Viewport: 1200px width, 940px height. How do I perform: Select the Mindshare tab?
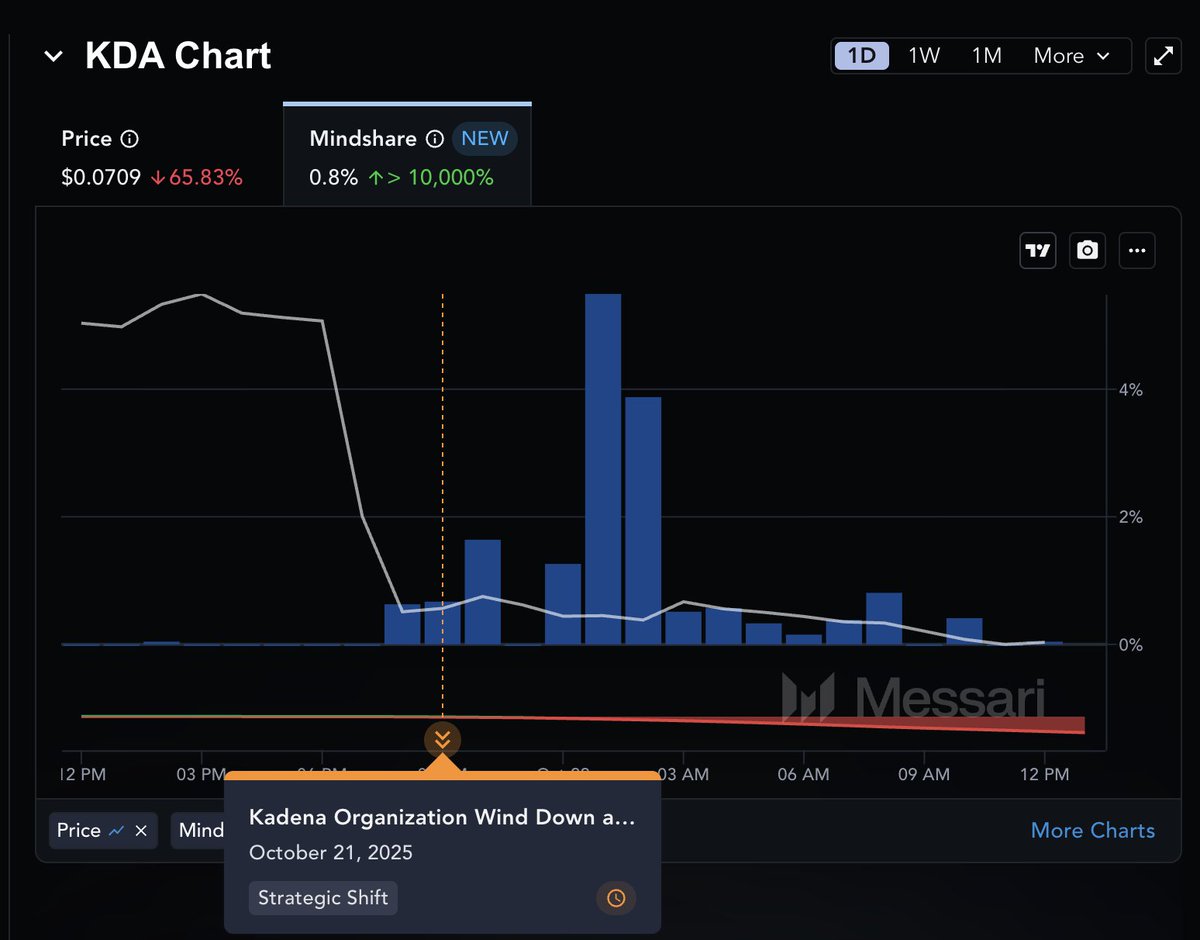tap(407, 156)
